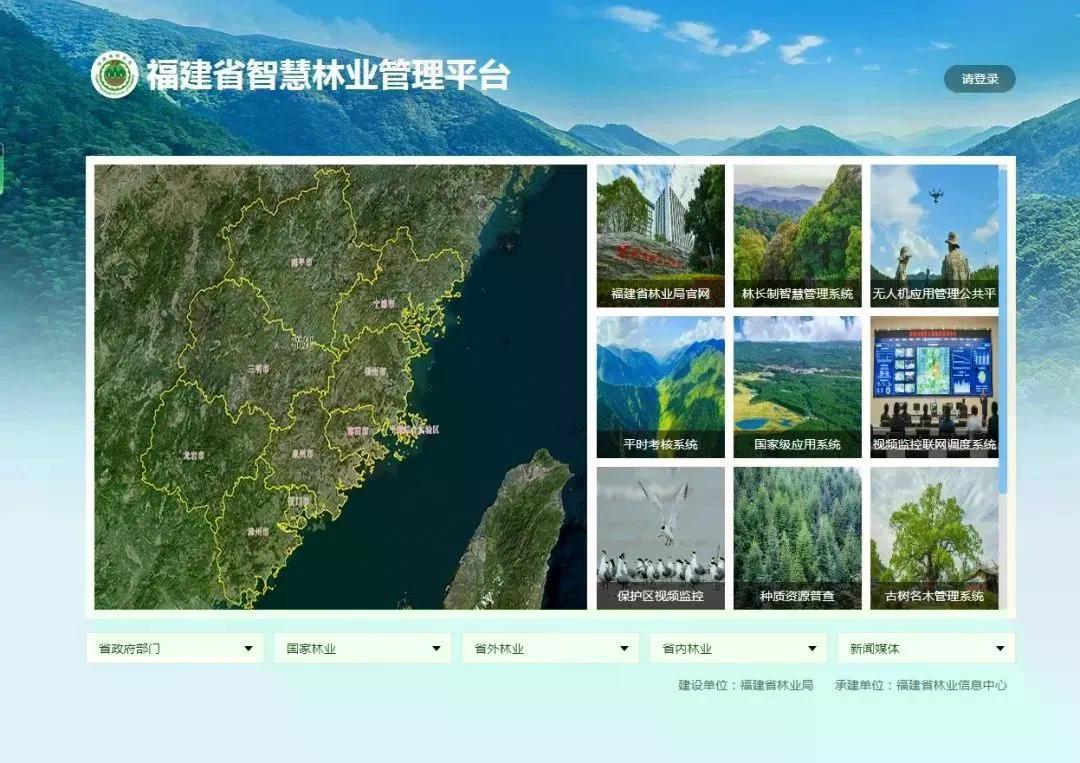This screenshot has height=763, width=1080.
Task: Expand the 国家林业 dropdown
Action: (363, 648)
